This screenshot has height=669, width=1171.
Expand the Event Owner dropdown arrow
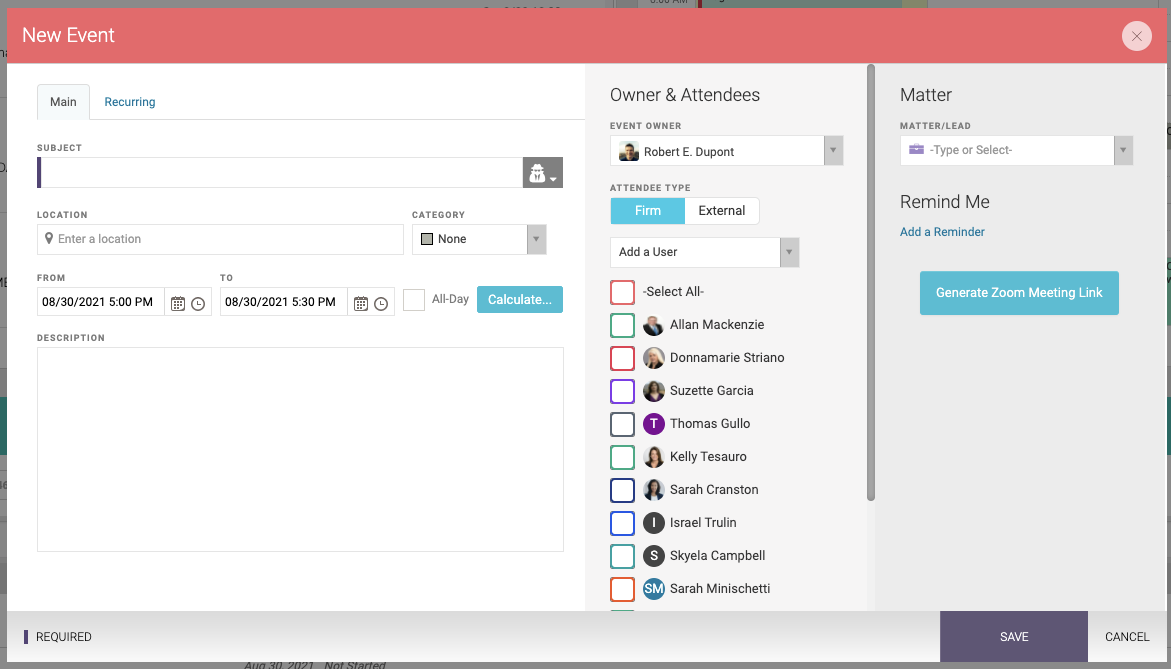(833, 151)
